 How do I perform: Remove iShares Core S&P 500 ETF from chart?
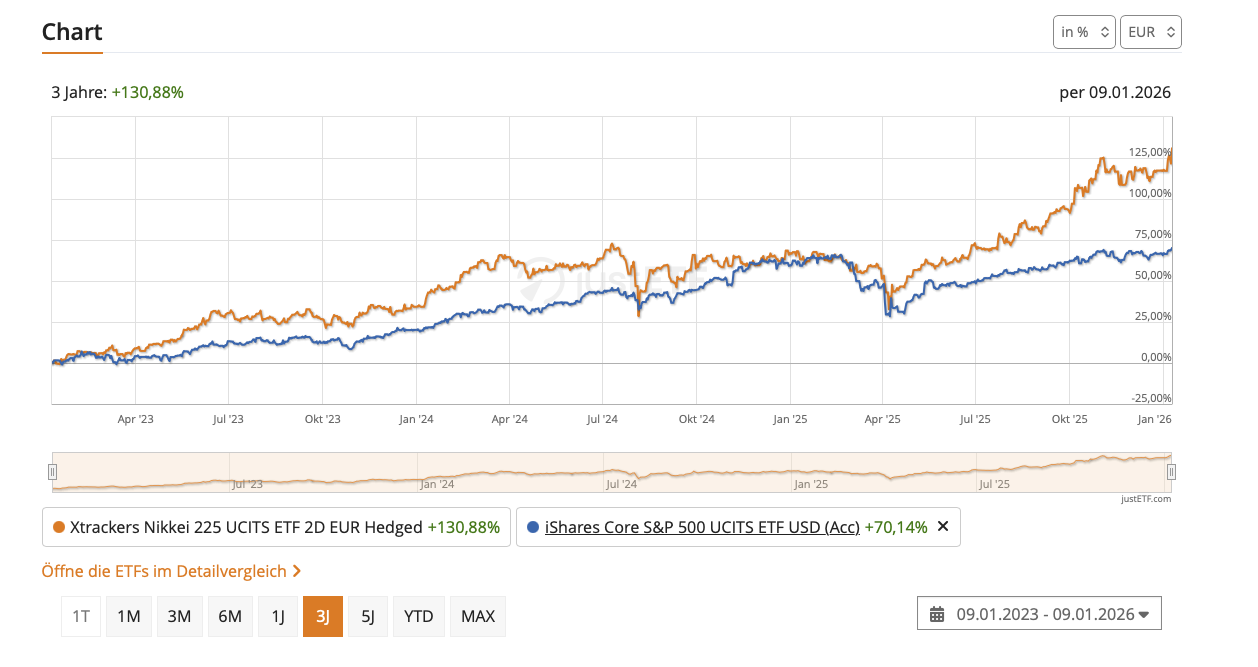pyautogui.click(x=942, y=527)
